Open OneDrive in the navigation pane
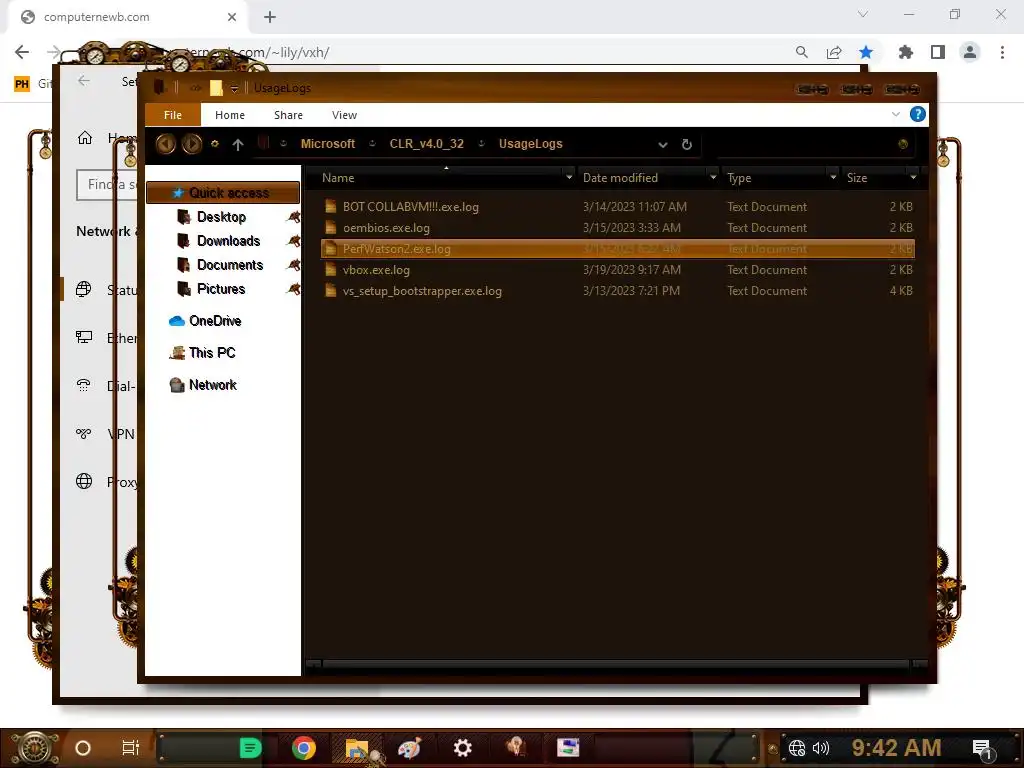The image size is (1024, 768). click(x=215, y=321)
